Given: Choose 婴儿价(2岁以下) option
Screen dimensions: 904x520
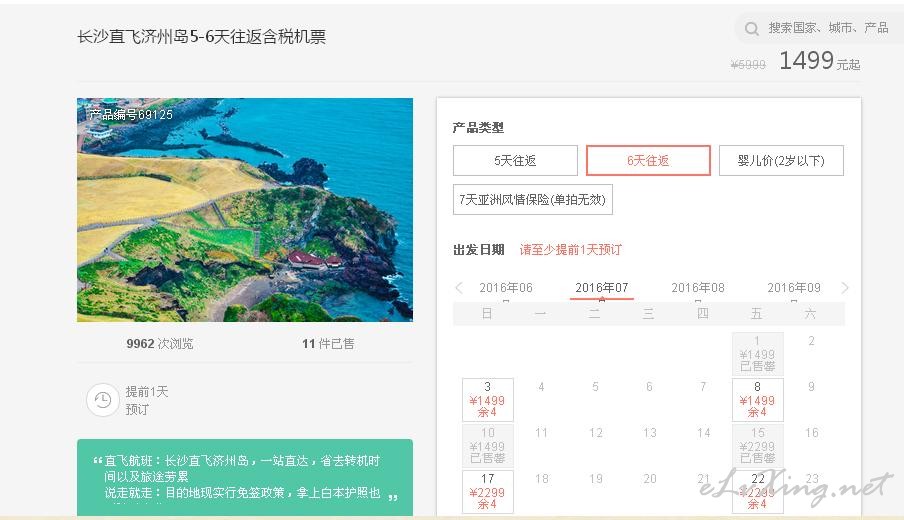Looking at the screenshot, I should (781, 160).
